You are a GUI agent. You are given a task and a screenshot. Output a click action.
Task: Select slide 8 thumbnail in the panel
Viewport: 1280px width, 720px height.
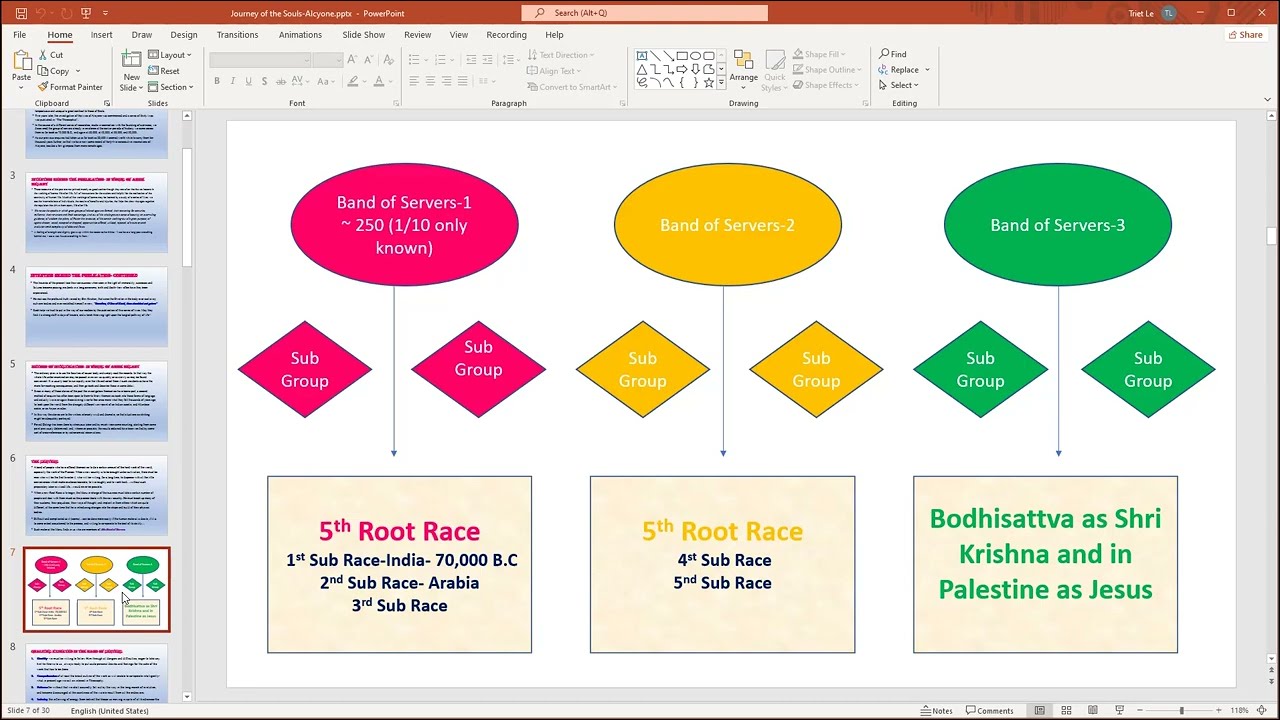(97, 673)
